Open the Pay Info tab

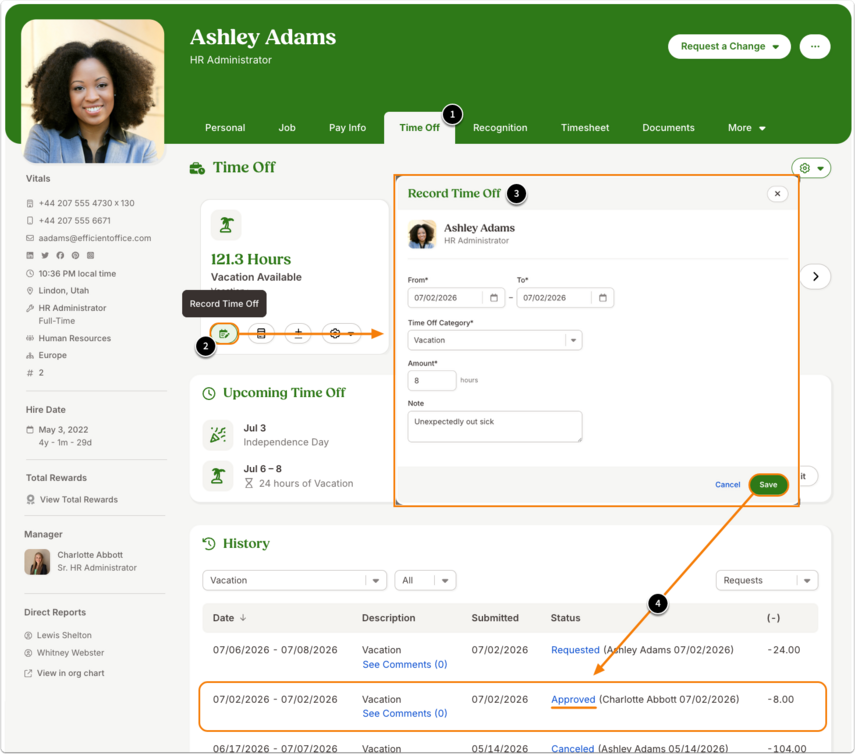347,128
